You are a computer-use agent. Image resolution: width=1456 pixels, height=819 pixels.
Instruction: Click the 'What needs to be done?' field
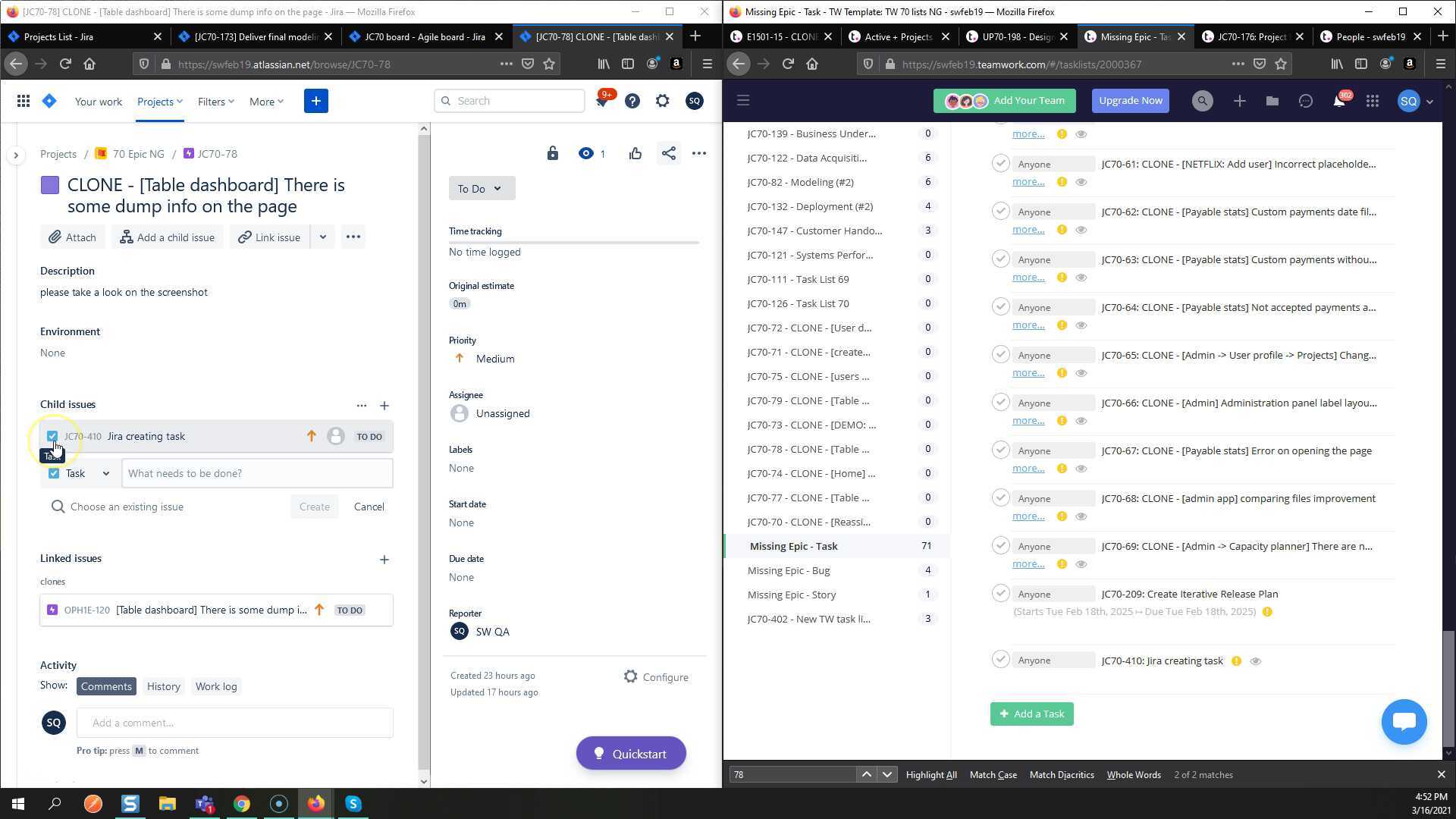pos(257,473)
